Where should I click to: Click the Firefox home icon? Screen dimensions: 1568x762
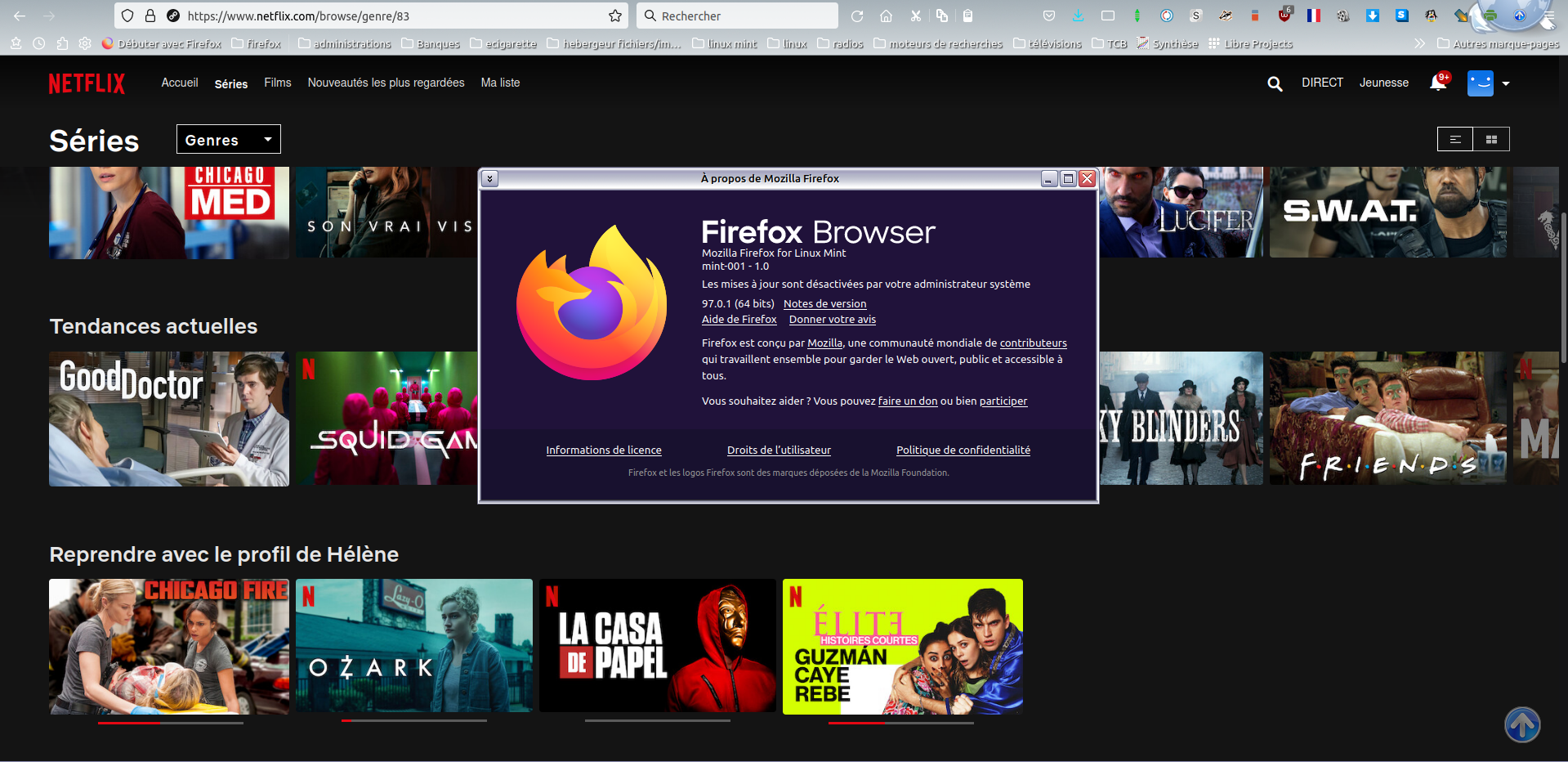click(887, 16)
